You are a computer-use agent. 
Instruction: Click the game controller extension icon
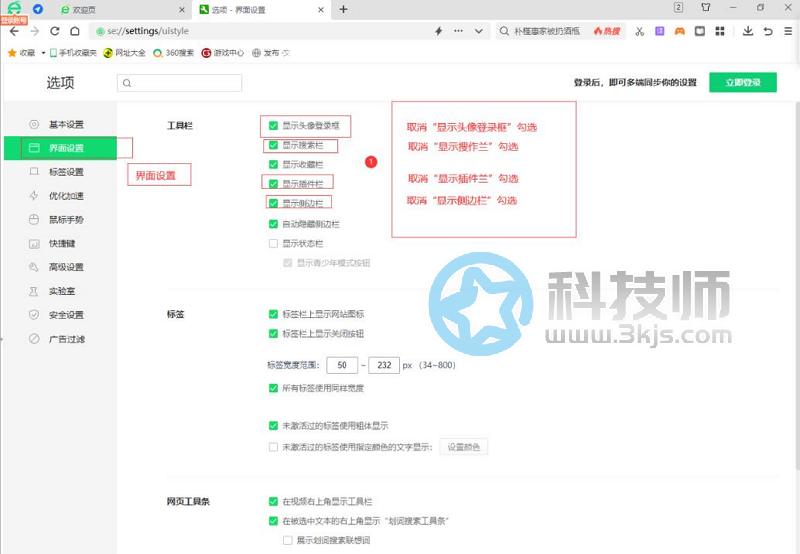679,31
